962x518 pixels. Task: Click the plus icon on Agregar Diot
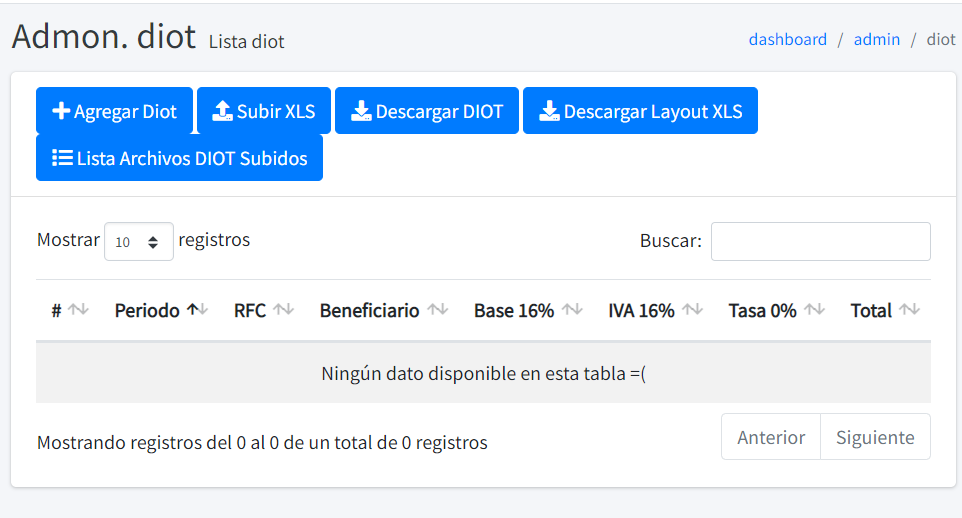61,111
